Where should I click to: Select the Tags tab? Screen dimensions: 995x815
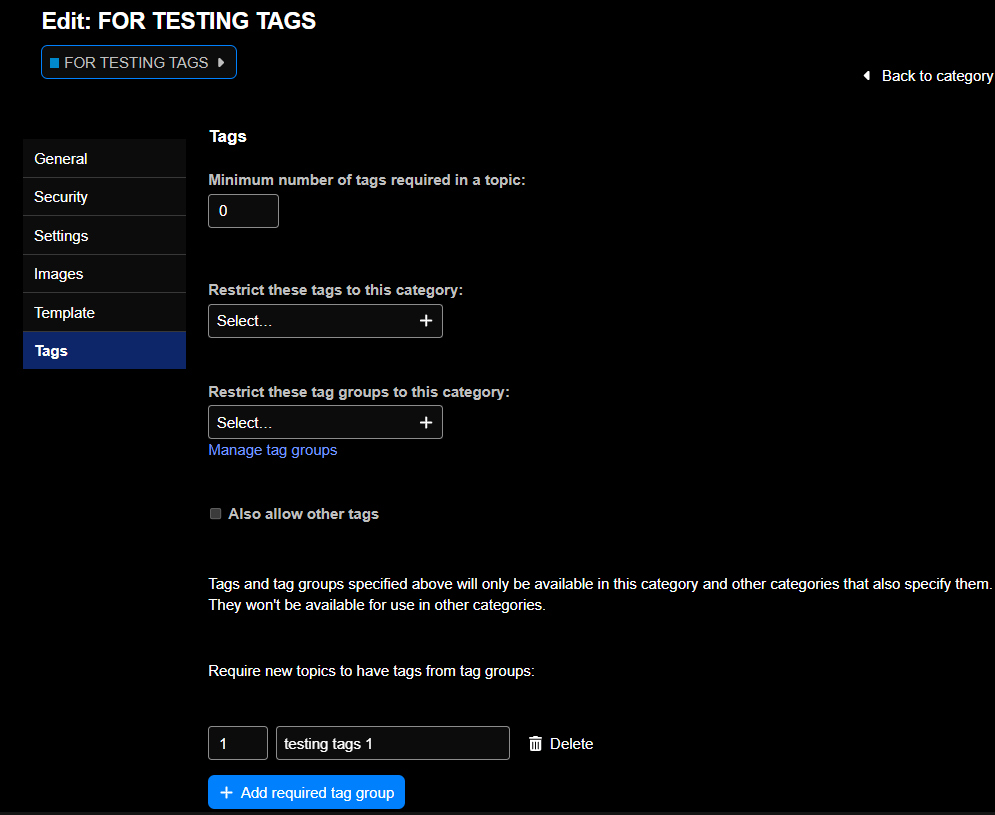(105, 350)
